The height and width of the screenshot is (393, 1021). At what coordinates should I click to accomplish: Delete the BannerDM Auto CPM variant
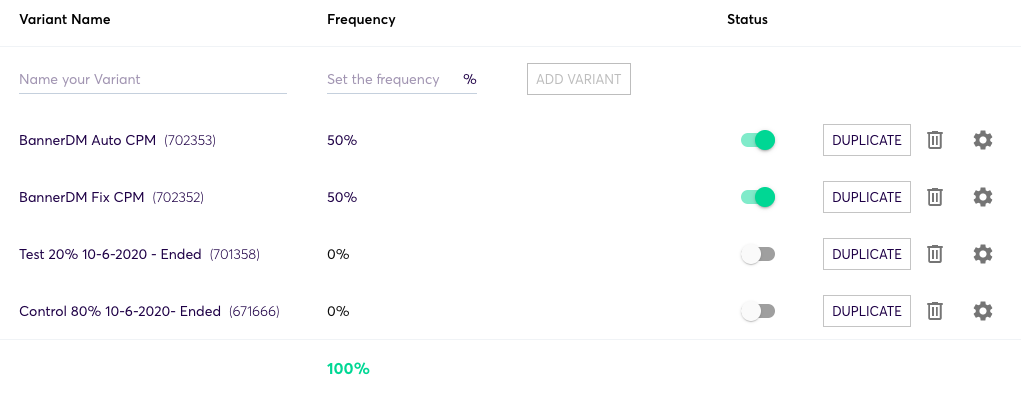(x=934, y=140)
